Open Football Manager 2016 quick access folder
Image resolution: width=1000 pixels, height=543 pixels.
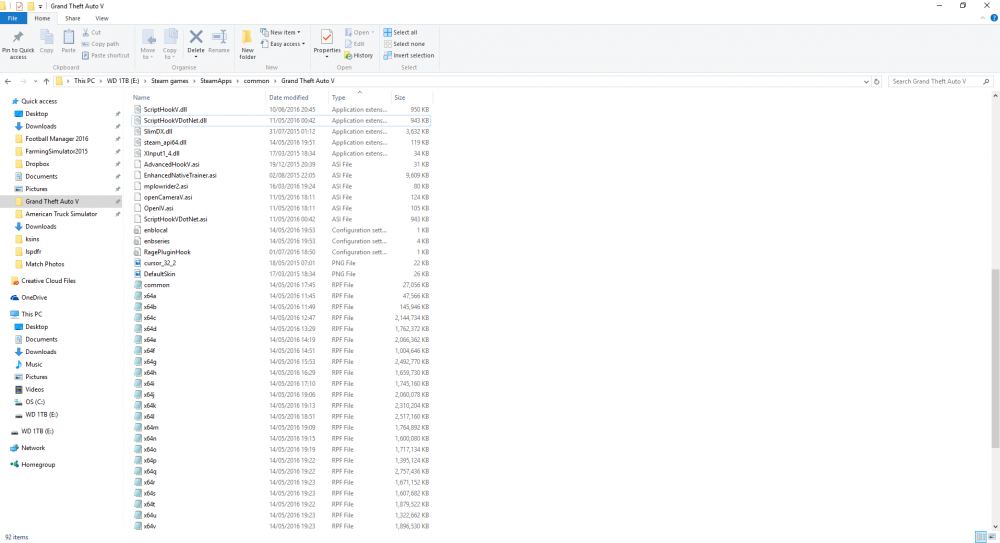tap(56, 138)
